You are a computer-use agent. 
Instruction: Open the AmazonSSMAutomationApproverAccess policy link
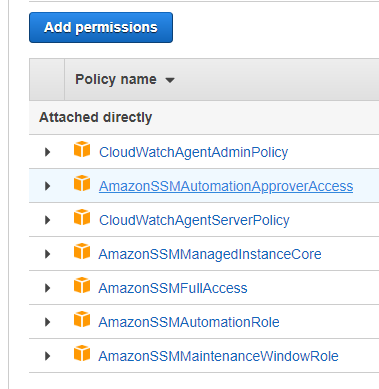coord(226,186)
